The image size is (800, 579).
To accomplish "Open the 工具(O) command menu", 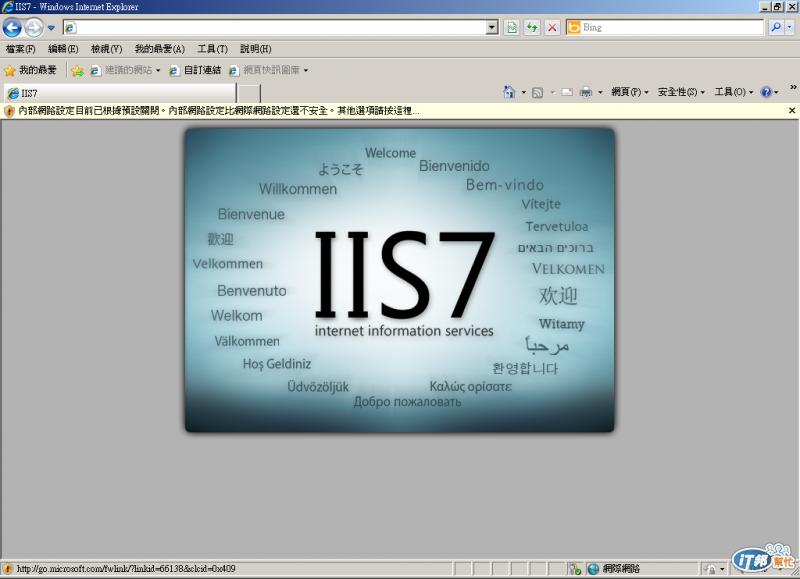I will coord(734,92).
